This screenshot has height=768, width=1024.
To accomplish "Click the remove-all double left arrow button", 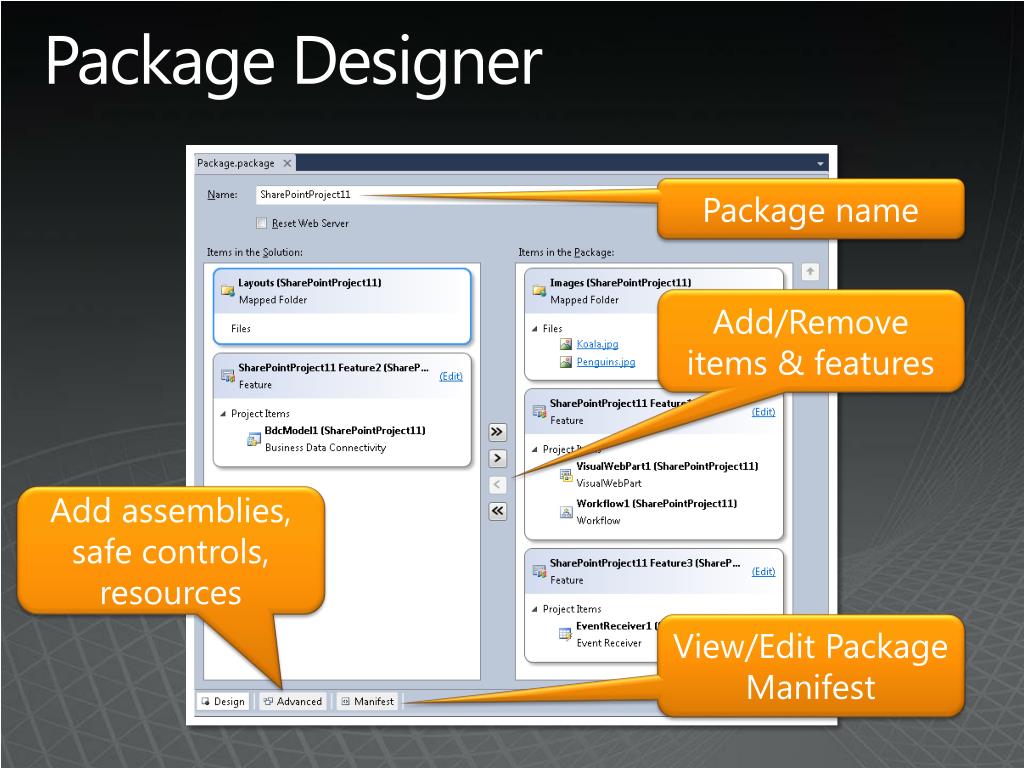I will point(497,511).
